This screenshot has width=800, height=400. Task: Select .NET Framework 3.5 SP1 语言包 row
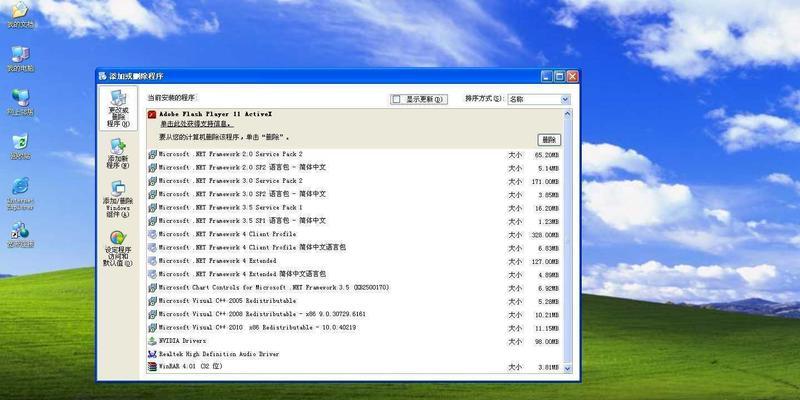coord(355,221)
